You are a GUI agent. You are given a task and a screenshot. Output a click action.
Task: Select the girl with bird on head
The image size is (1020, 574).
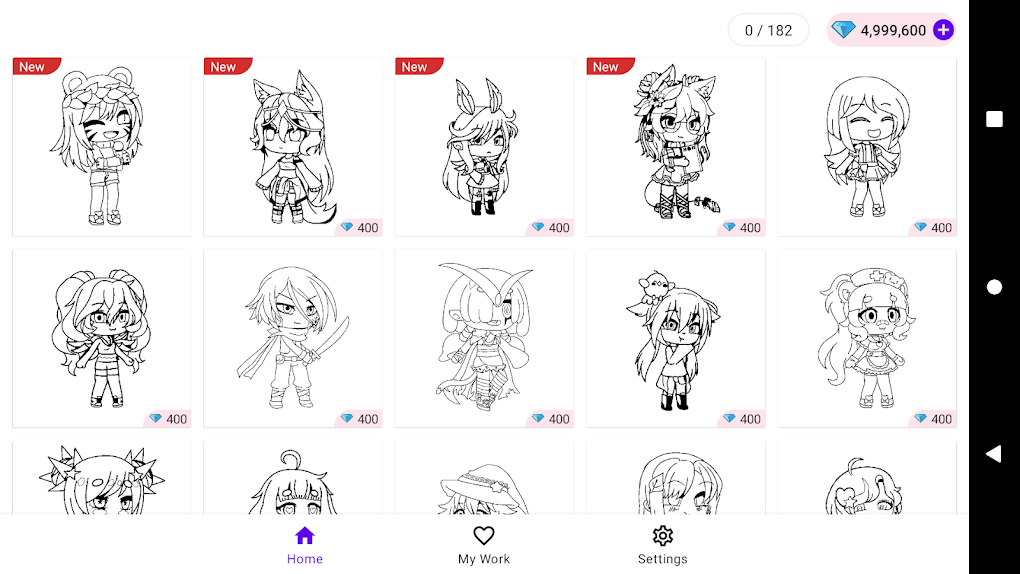(x=676, y=338)
